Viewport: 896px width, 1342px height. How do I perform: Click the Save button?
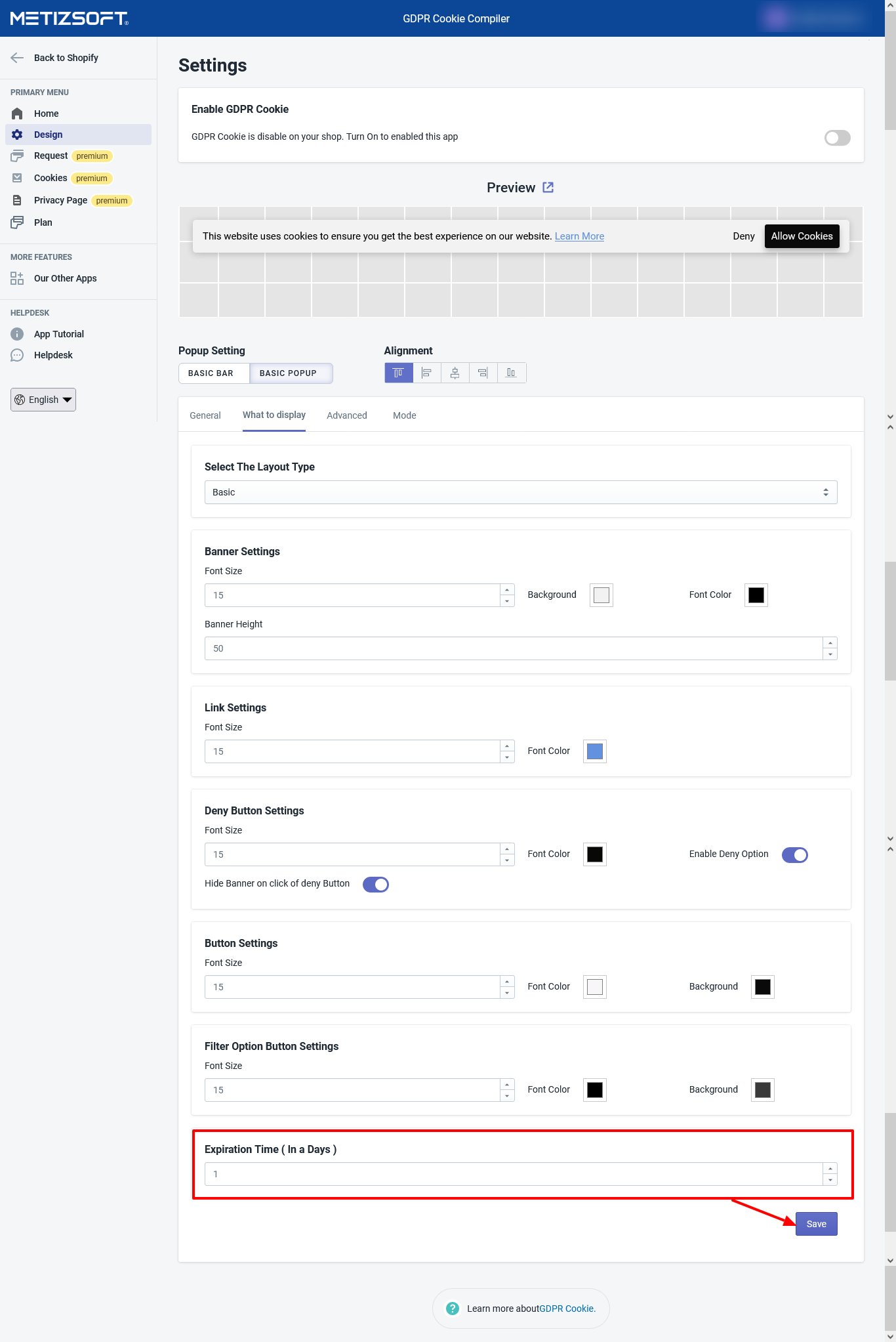pyautogui.click(x=816, y=1224)
